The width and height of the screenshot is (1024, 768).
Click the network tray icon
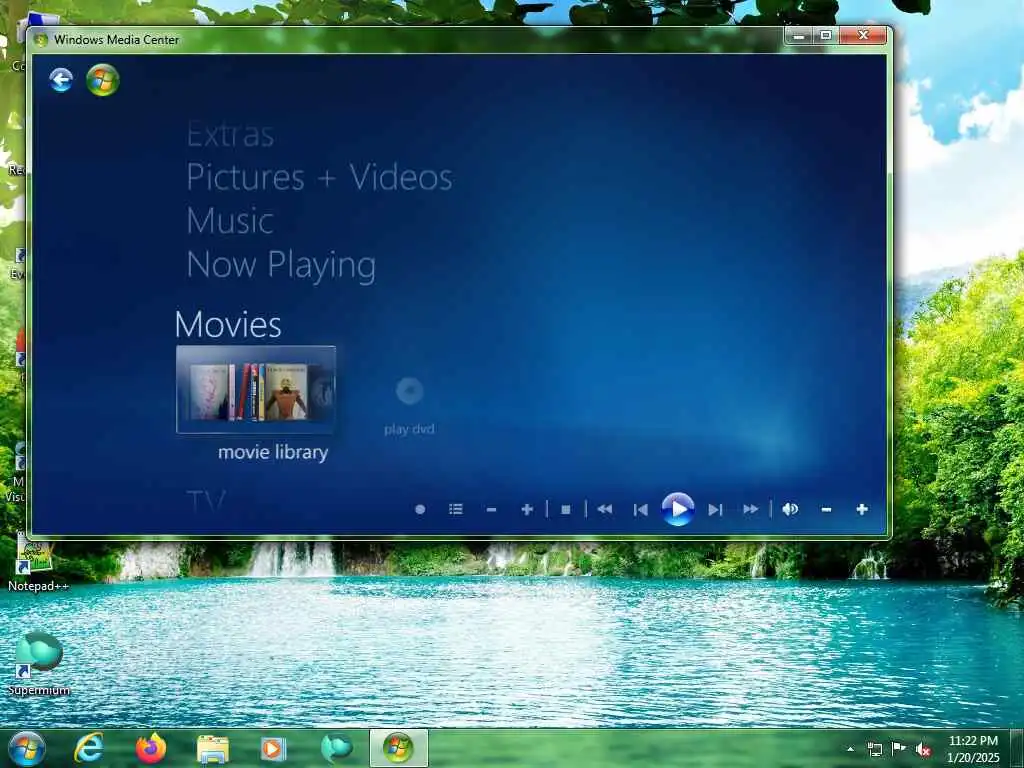pos(874,749)
